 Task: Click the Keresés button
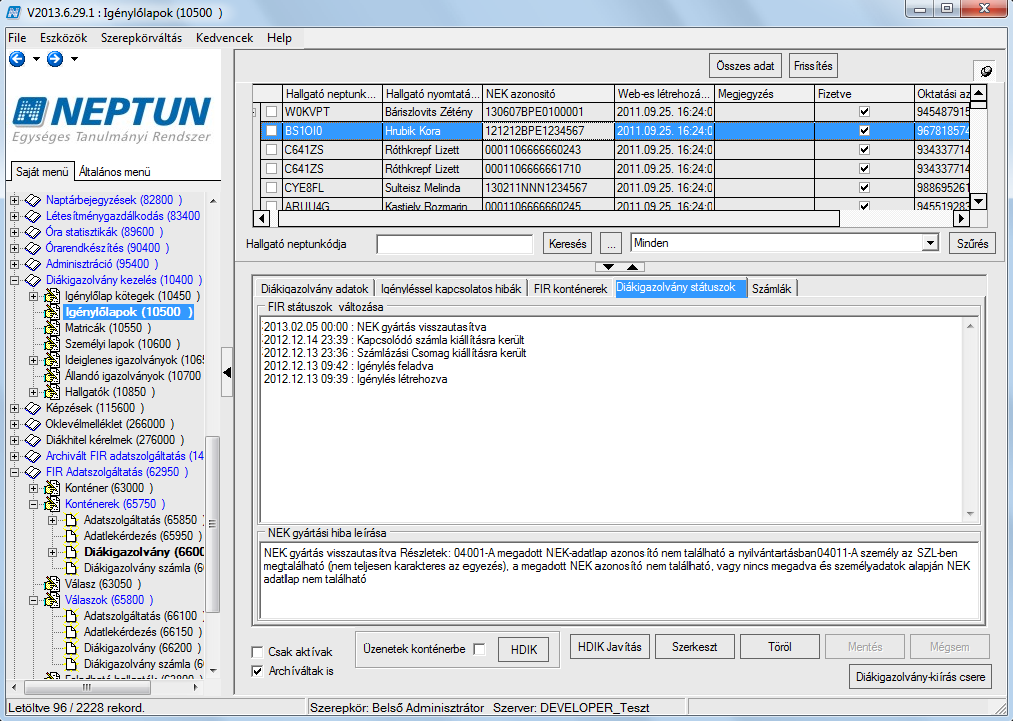pos(568,244)
